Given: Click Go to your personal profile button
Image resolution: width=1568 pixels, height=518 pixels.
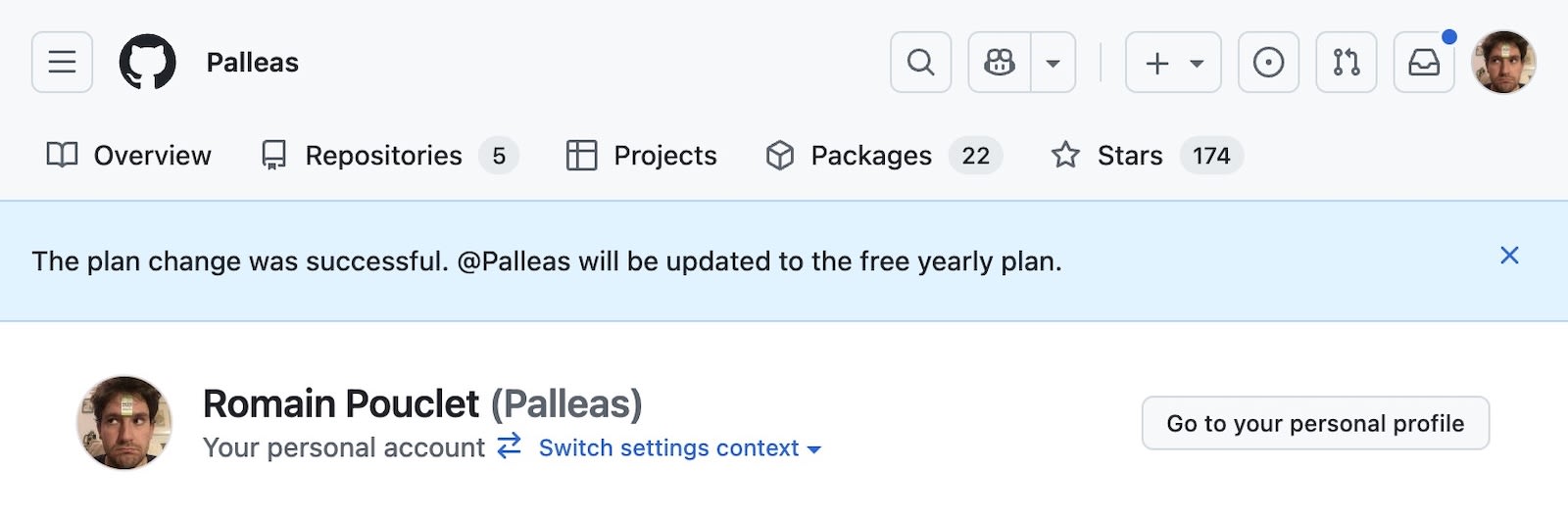Looking at the screenshot, I should point(1315,423).
